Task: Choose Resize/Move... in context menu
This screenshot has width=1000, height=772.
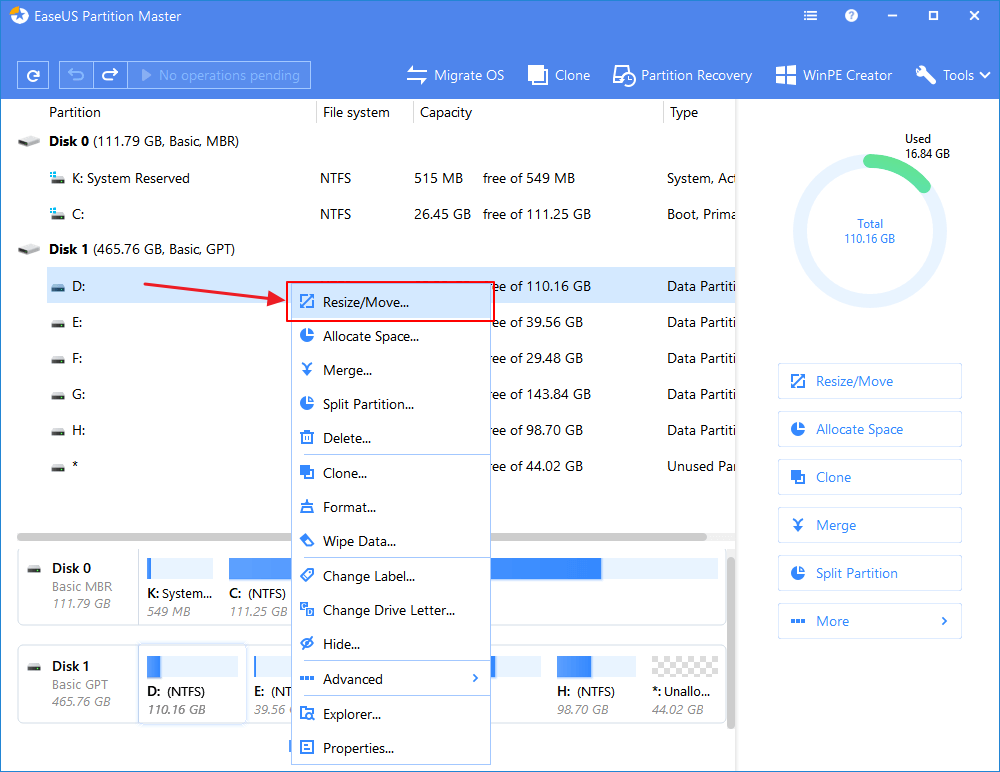Action: point(390,302)
